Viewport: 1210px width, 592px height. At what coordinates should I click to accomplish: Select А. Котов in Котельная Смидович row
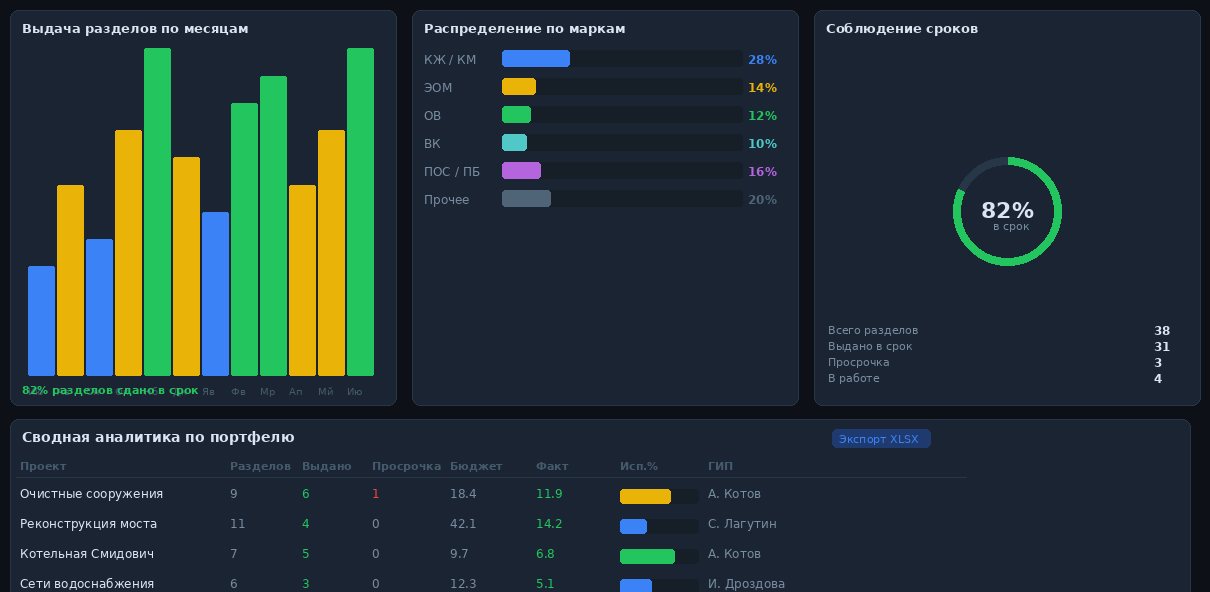(x=734, y=554)
